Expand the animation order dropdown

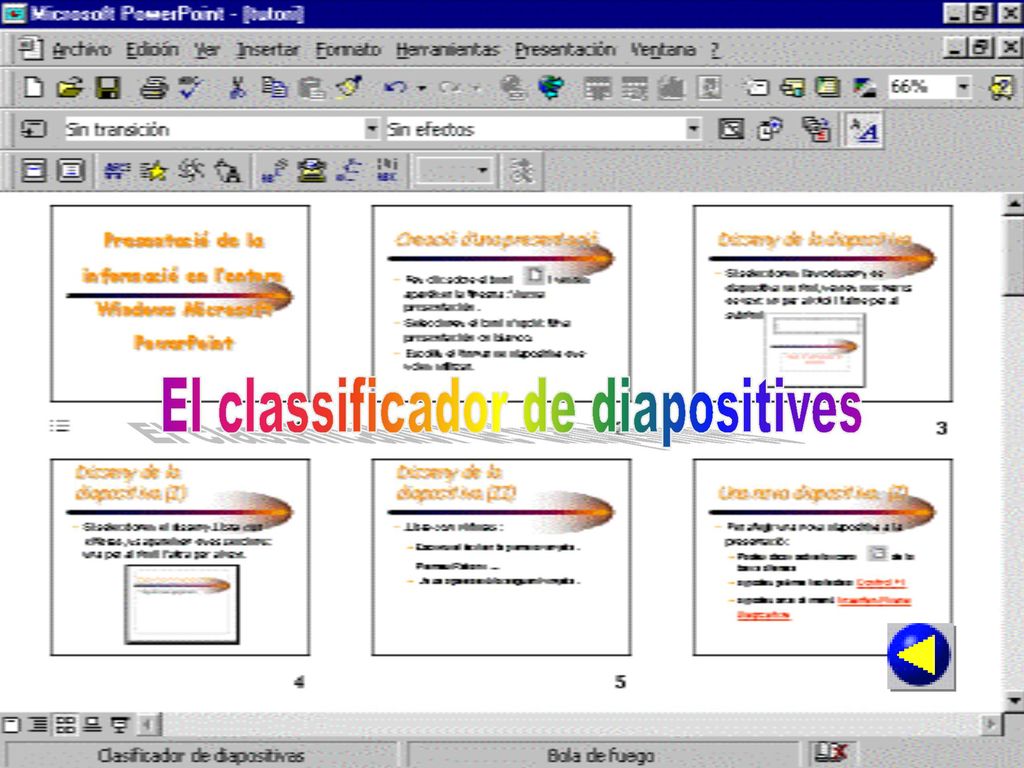[x=482, y=171]
